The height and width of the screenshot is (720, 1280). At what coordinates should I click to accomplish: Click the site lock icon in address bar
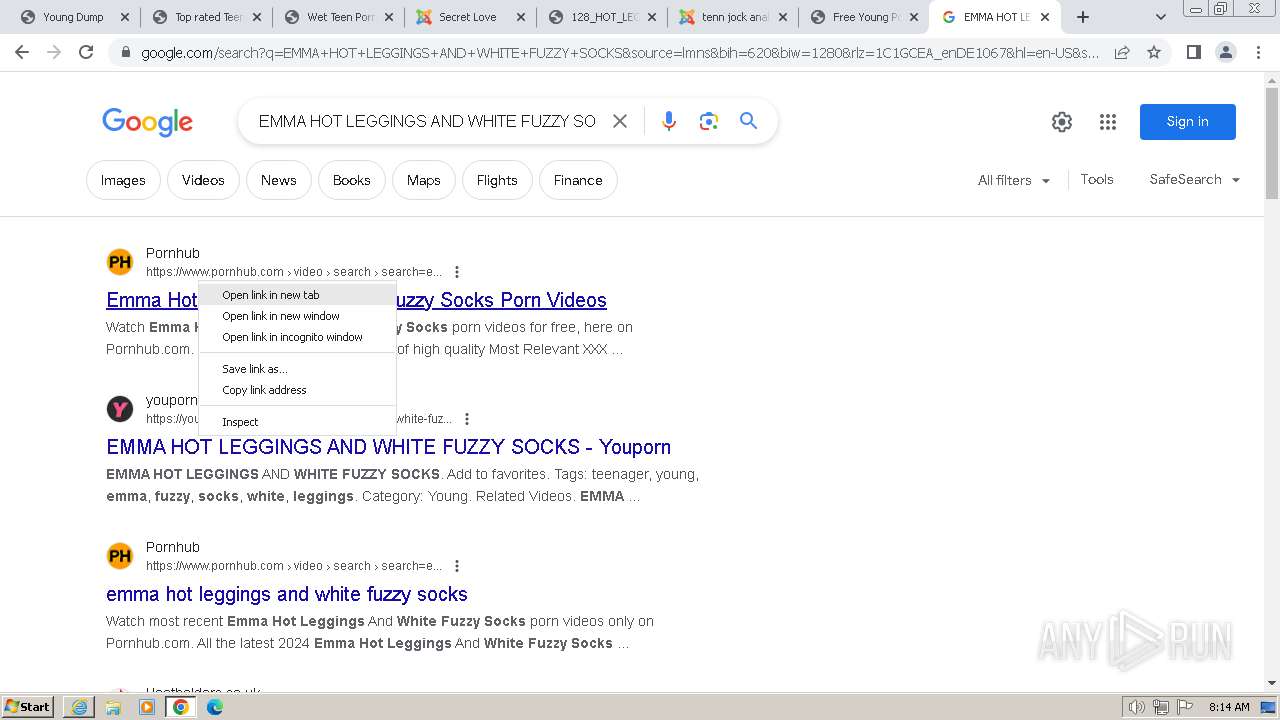126,52
